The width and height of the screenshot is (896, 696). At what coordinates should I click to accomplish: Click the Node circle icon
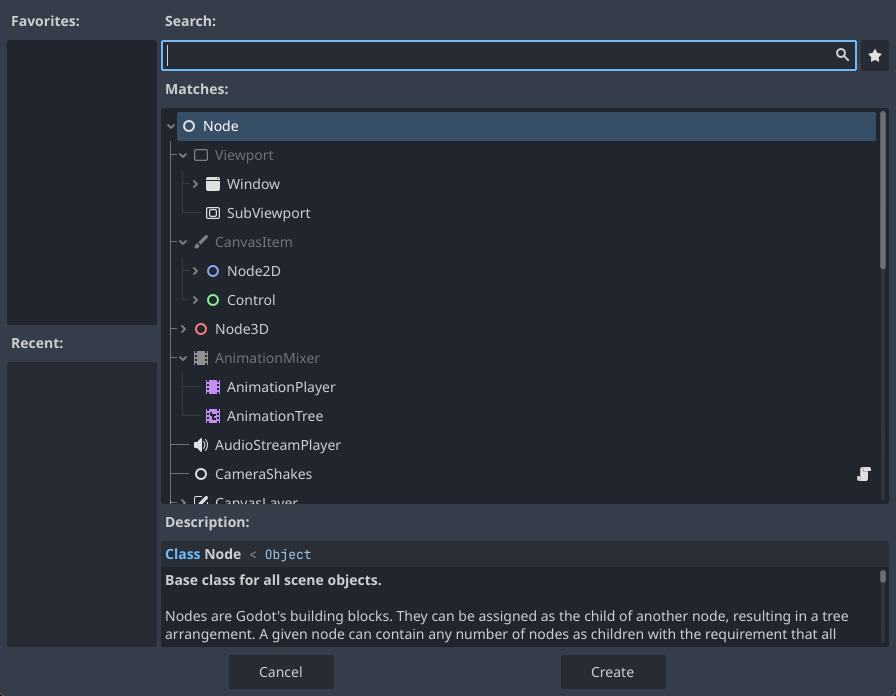click(189, 126)
